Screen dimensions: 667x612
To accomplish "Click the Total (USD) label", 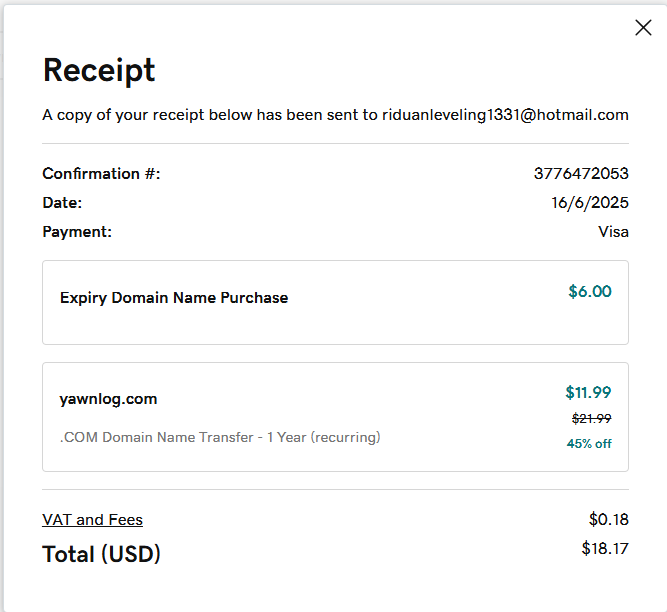I will [101, 554].
